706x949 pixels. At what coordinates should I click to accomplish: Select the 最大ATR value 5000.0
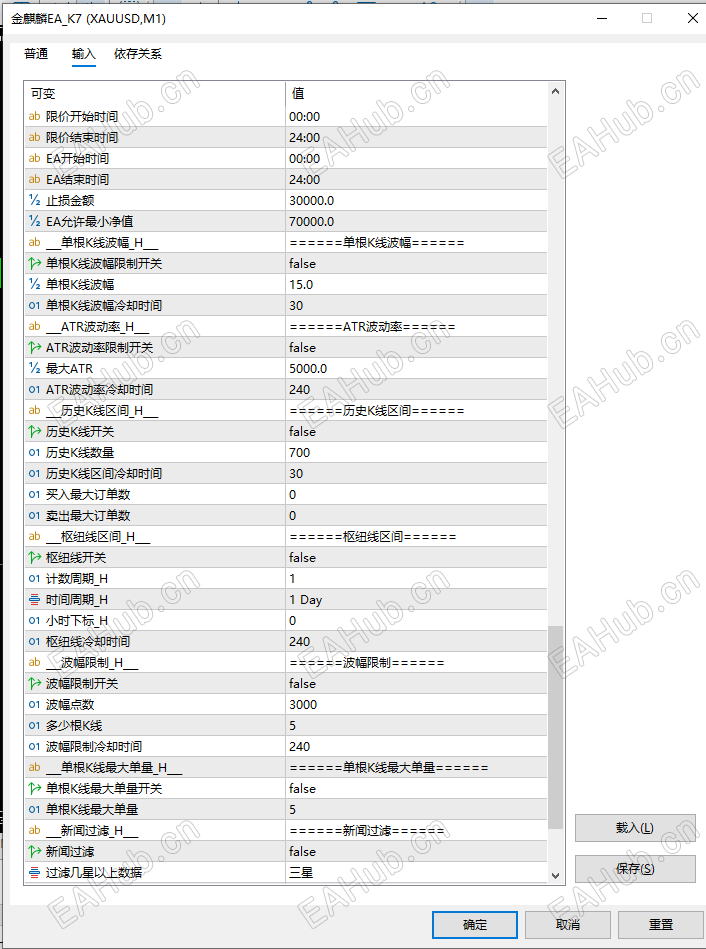click(x=308, y=369)
